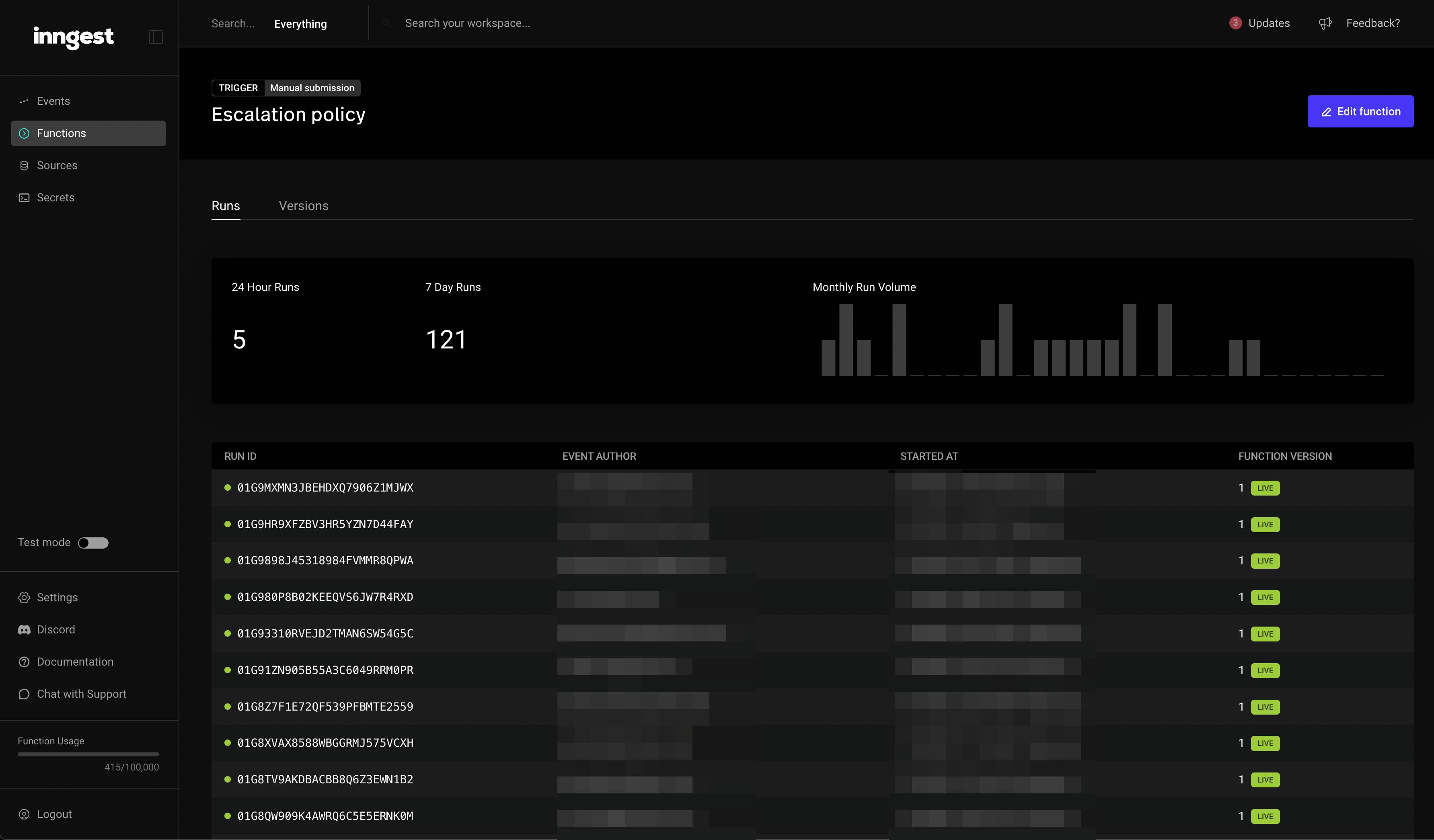Viewport: 1434px width, 840px height.
Task: Click the RUN ID column header
Action: coord(240,456)
